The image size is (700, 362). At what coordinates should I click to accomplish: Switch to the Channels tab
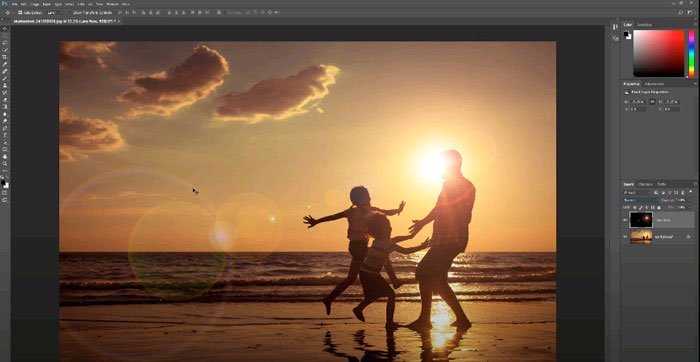tap(645, 184)
